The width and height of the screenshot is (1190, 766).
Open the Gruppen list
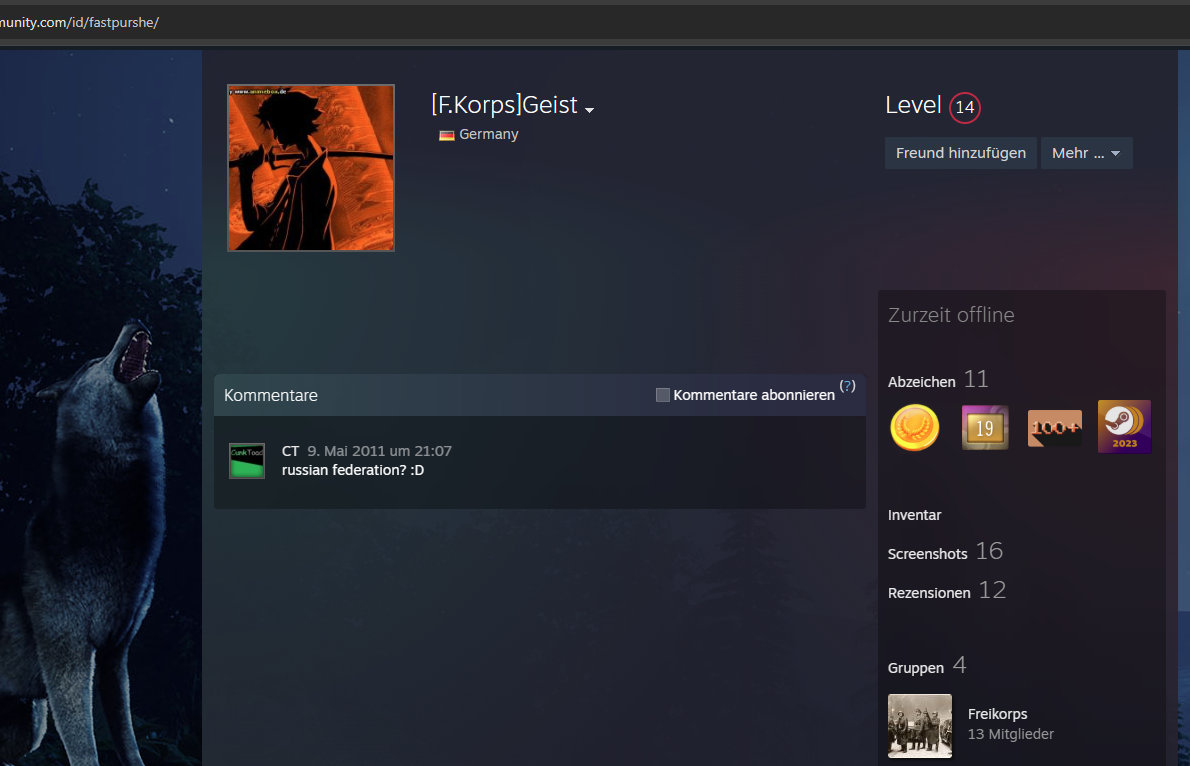[916, 667]
